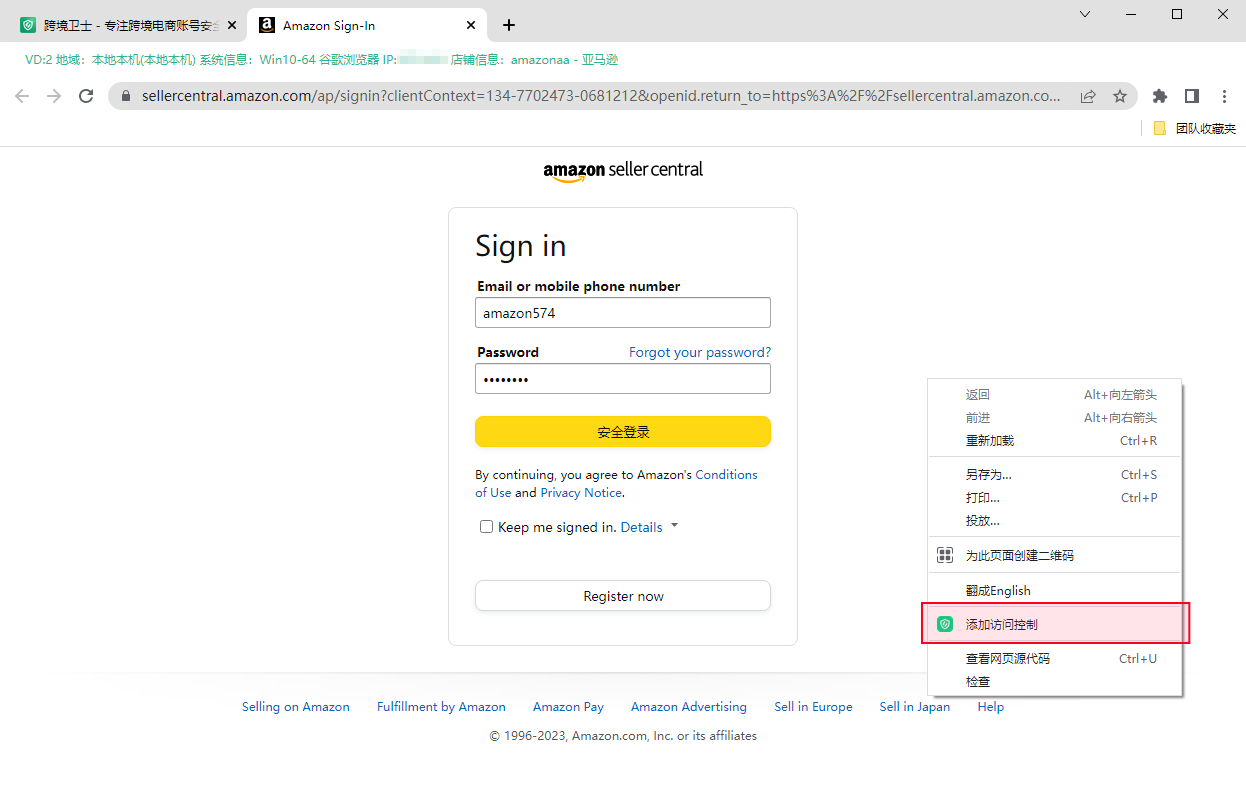Click the yellow 安全登录 button
Image resolution: width=1246 pixels, height=787 pixels.
point(623,432)
